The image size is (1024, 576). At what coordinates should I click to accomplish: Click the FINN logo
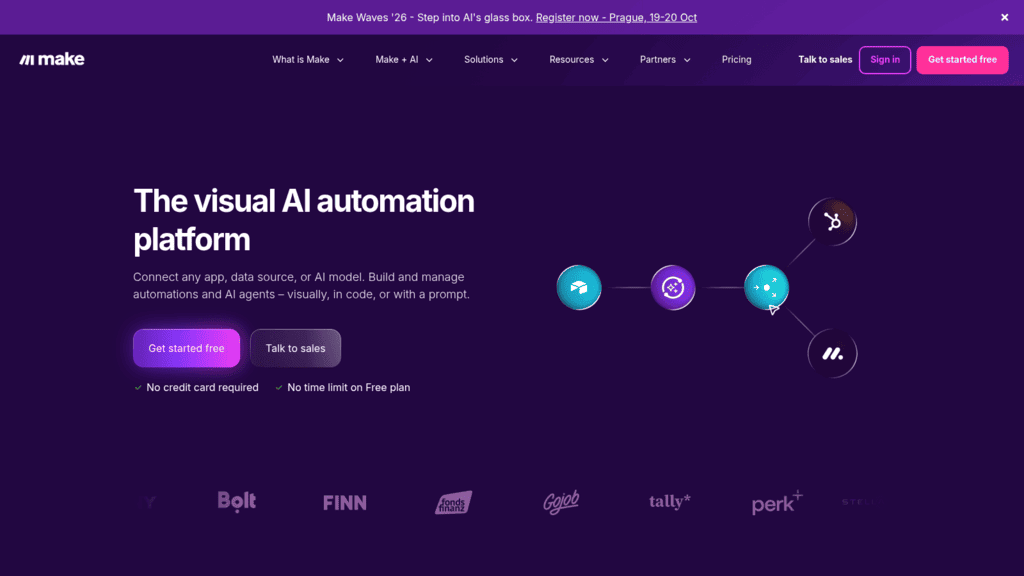click(345, 502)
